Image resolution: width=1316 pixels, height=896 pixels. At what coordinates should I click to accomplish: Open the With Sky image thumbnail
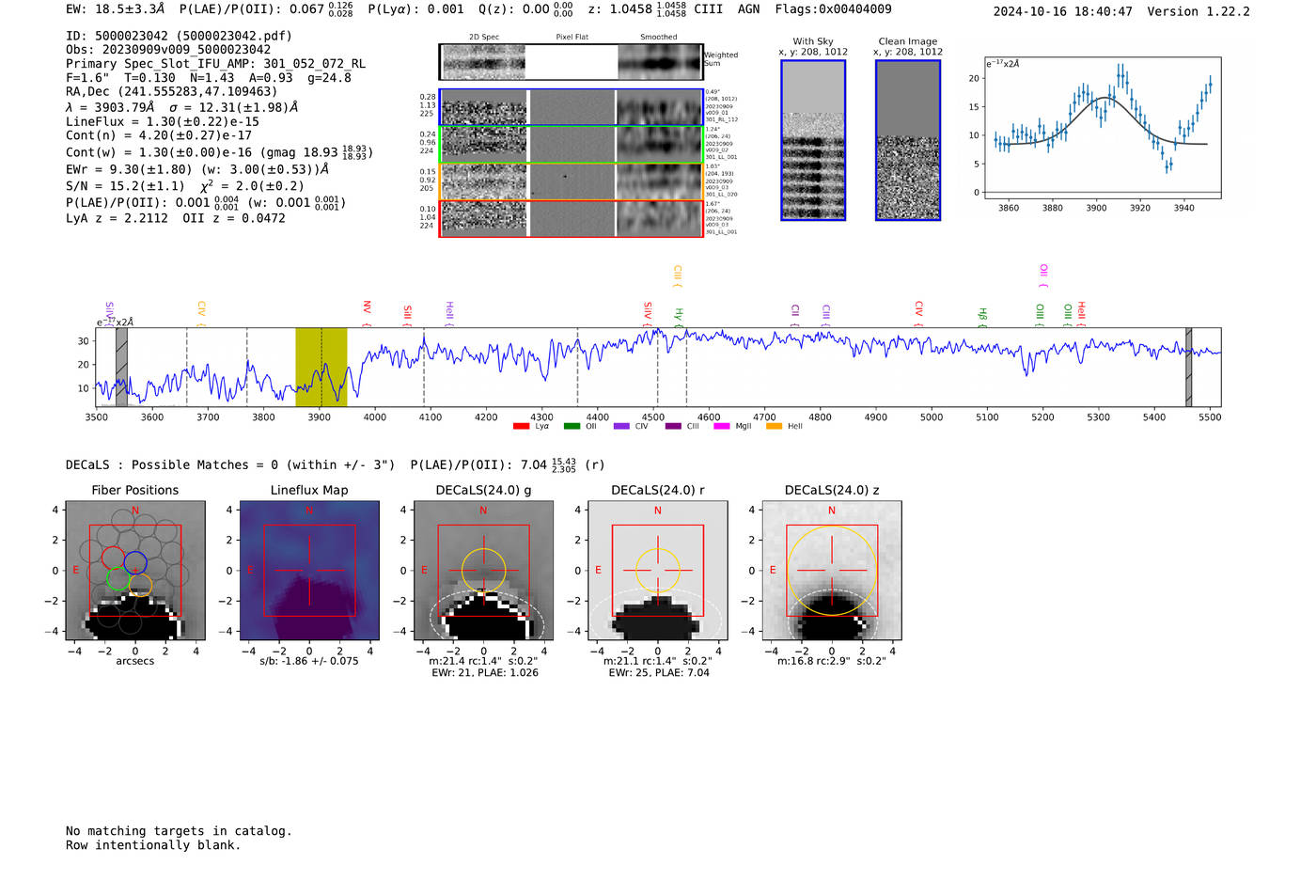(813, 140)
